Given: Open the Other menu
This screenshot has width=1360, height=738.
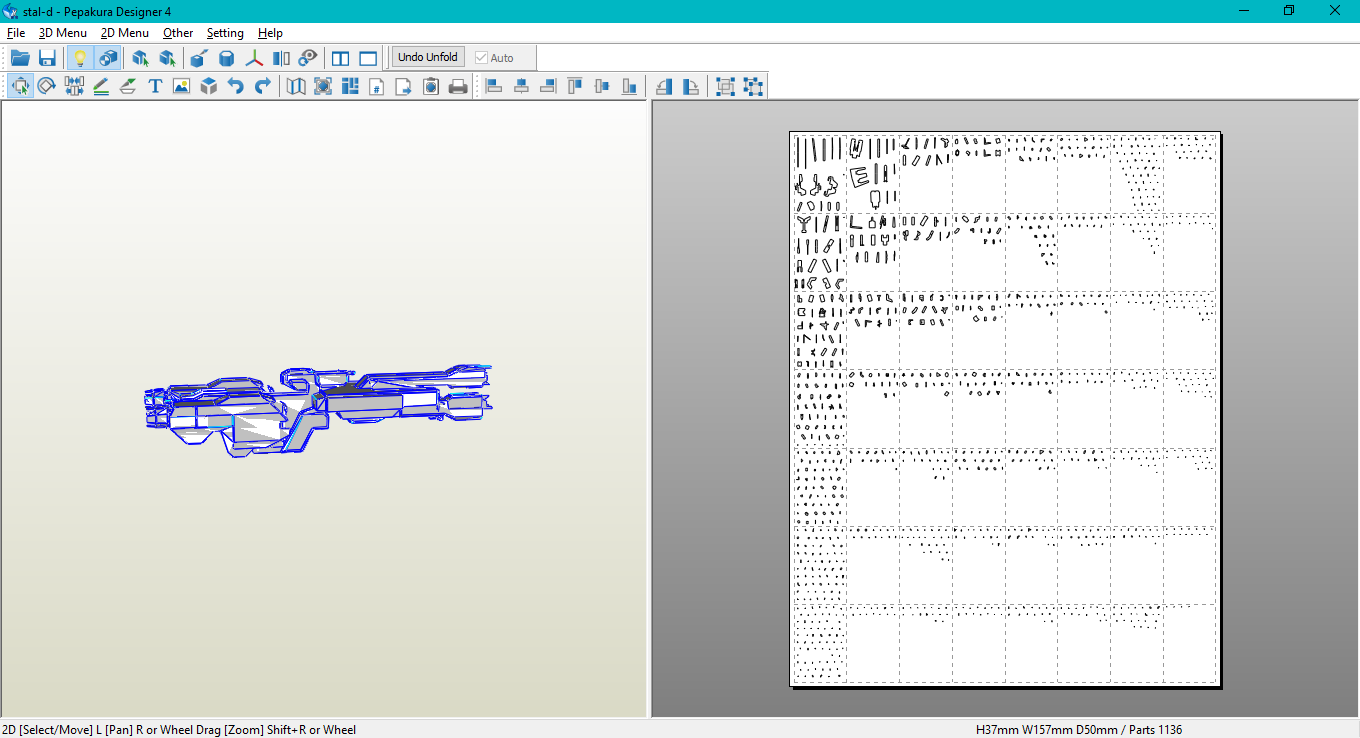Looking at the screenshot, I should [178, 33].
